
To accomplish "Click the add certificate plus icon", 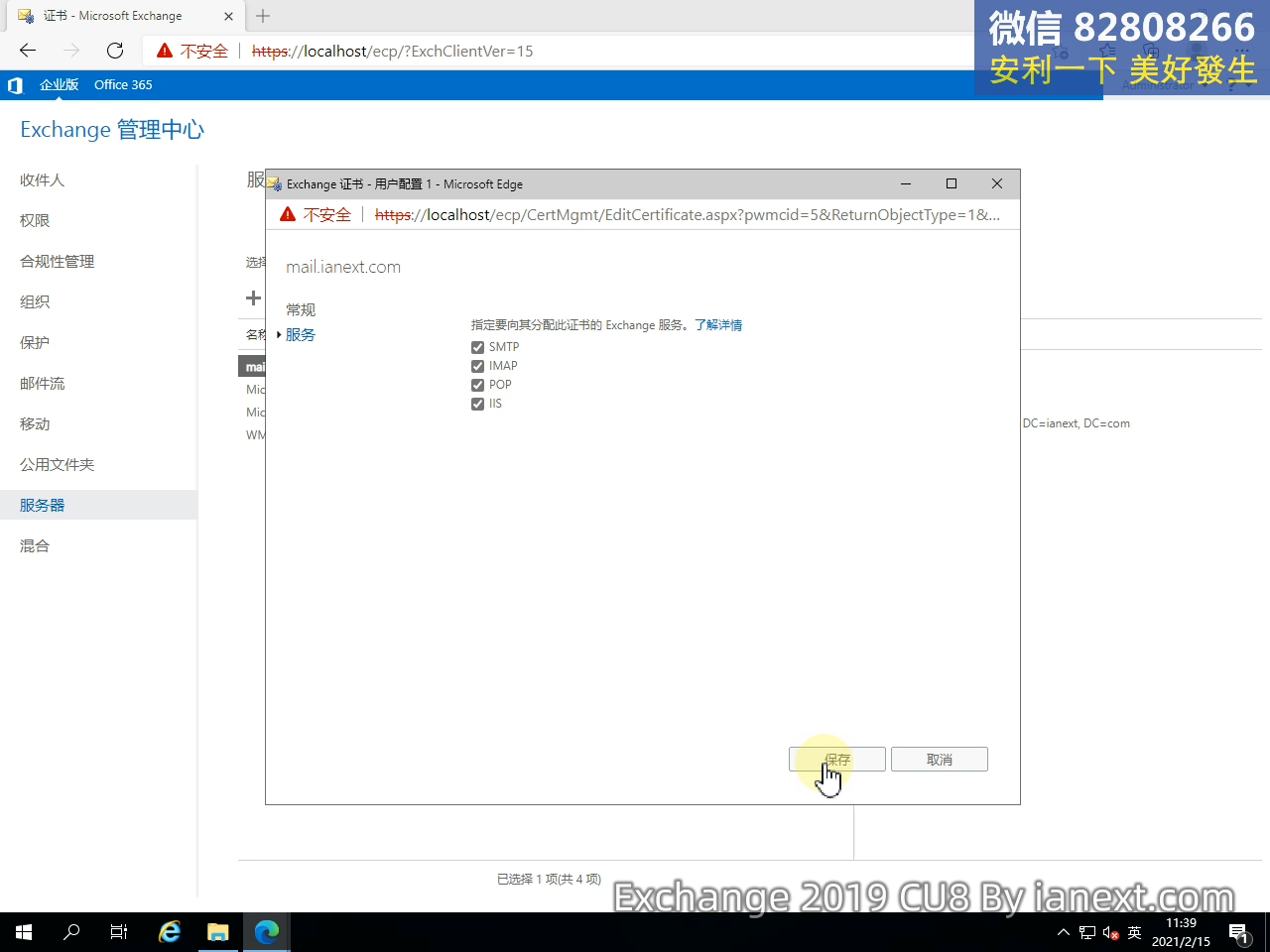I will click(253, 297).
